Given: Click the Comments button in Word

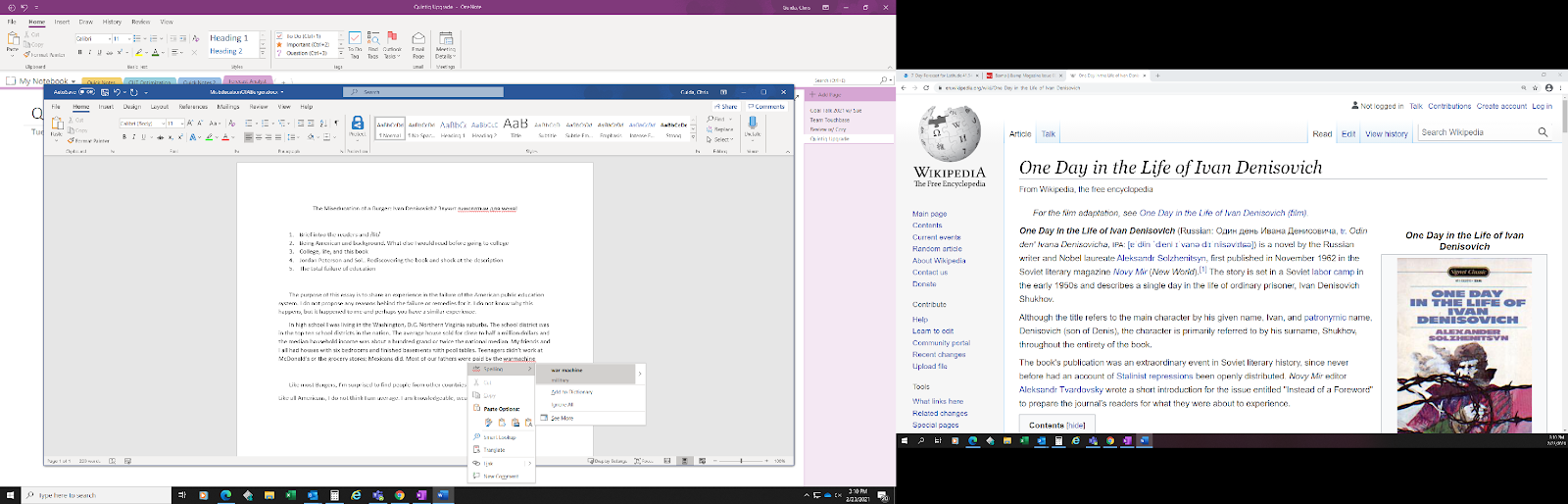Looking at the screenshot, I should [766, 106].
